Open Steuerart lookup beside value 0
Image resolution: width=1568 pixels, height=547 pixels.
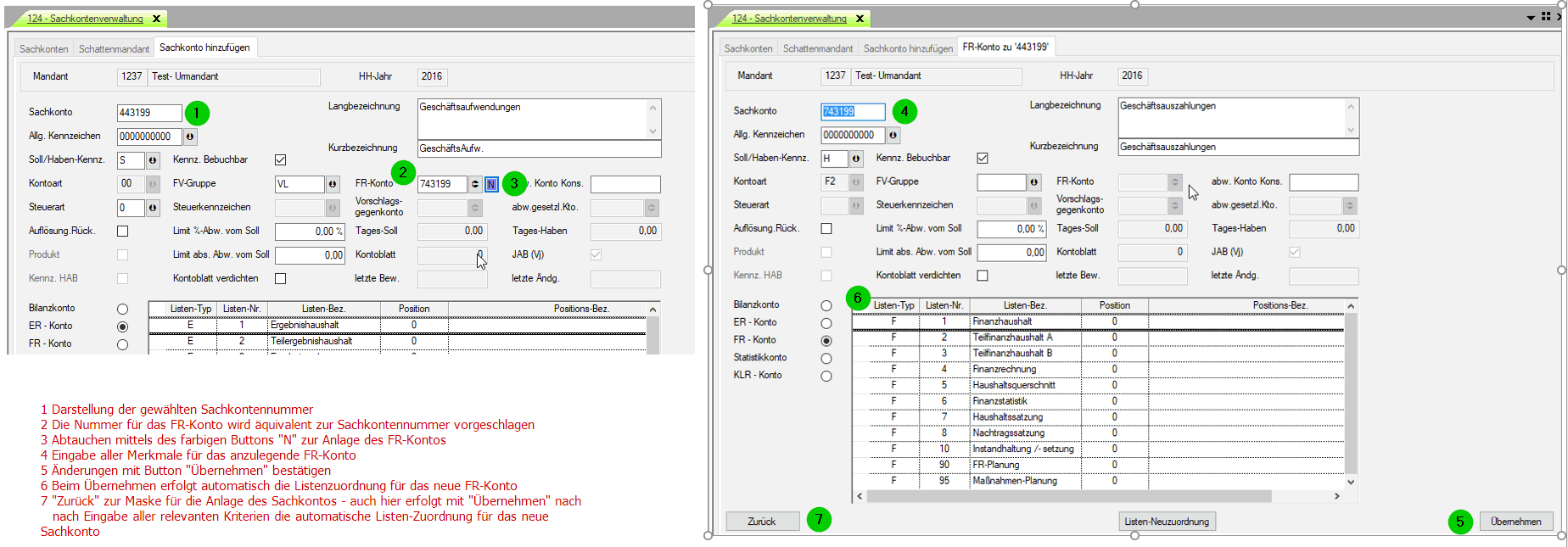(x=153, y=208)
